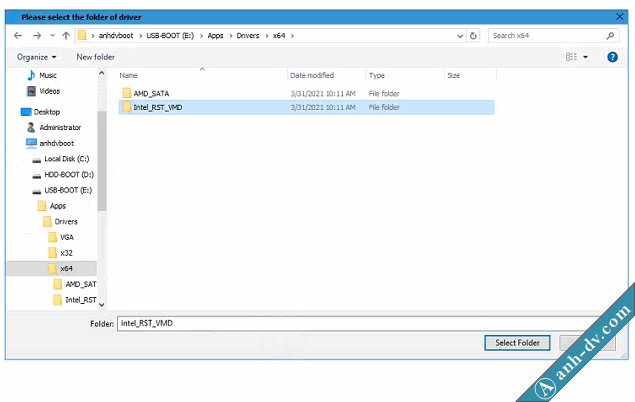Select the AMD_SATA folder in list
Viewport: 635px width, 402px height.
click(307, 94)
